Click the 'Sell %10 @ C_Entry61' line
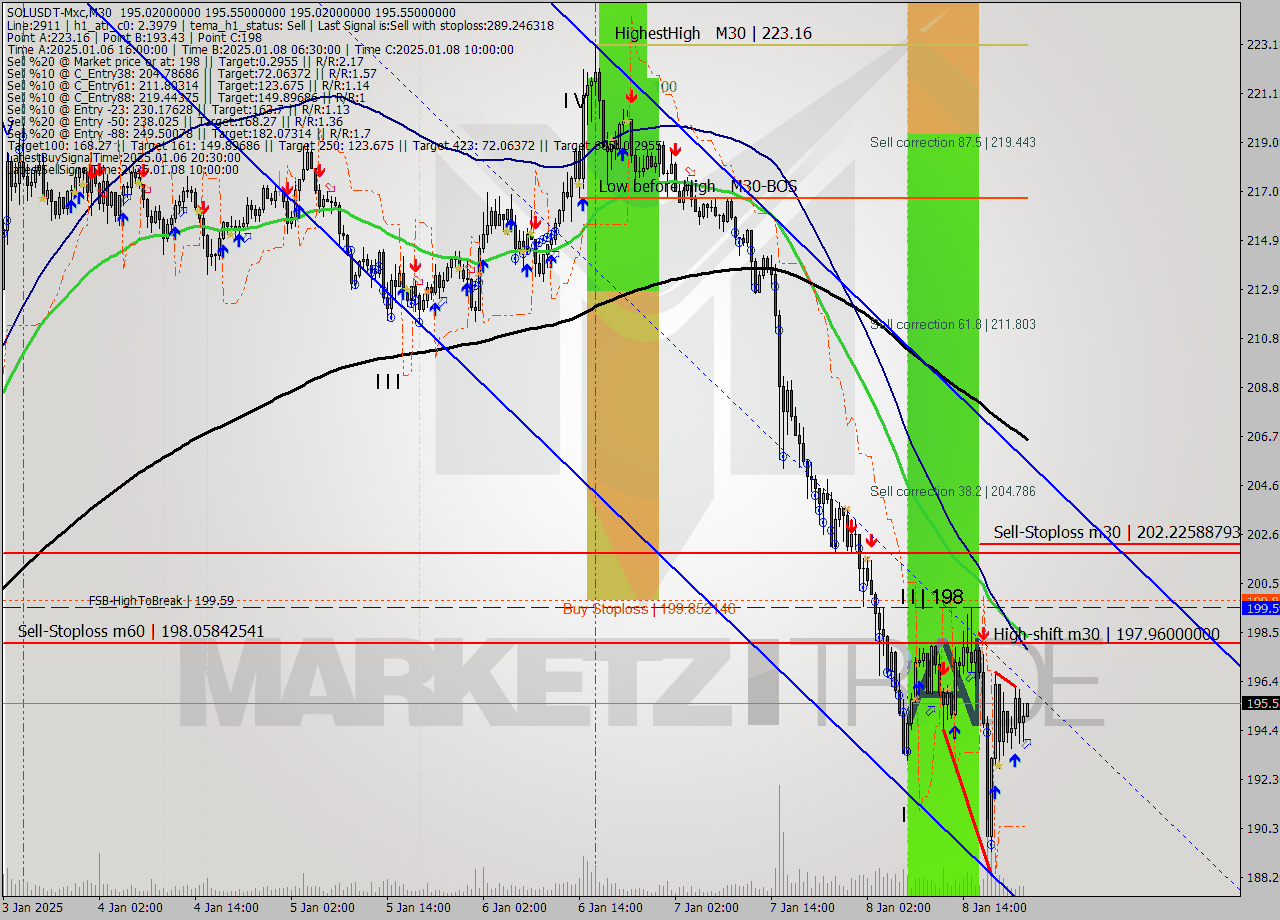 pyautogui.click(x=187, y=87)
